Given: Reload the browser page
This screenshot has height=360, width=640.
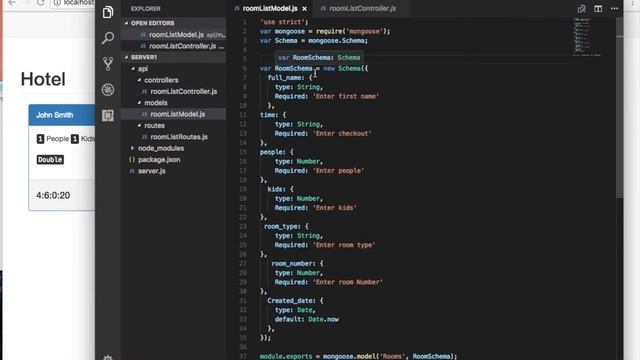Looking at the screenshot, I should click(x=40, y=3).
